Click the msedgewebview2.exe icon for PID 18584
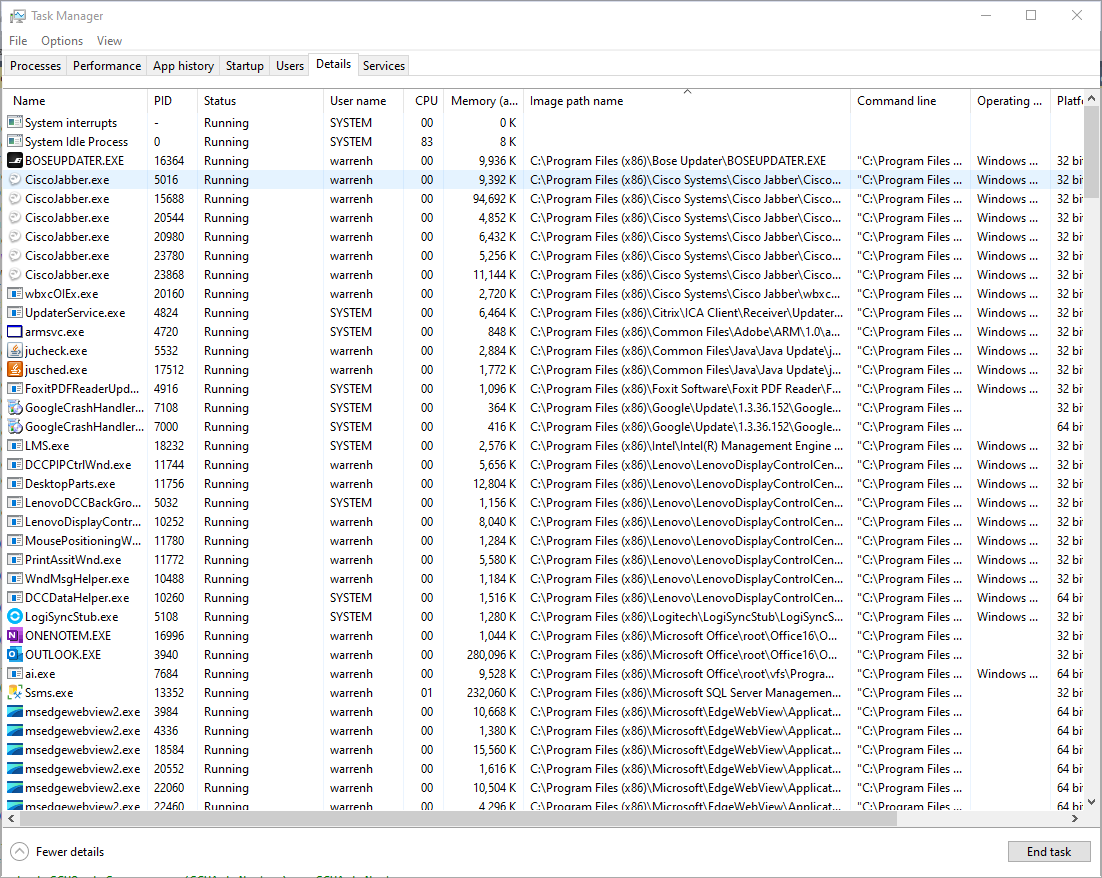The width and height of the screenshot is (1102, 878). [x=15, y=749]
